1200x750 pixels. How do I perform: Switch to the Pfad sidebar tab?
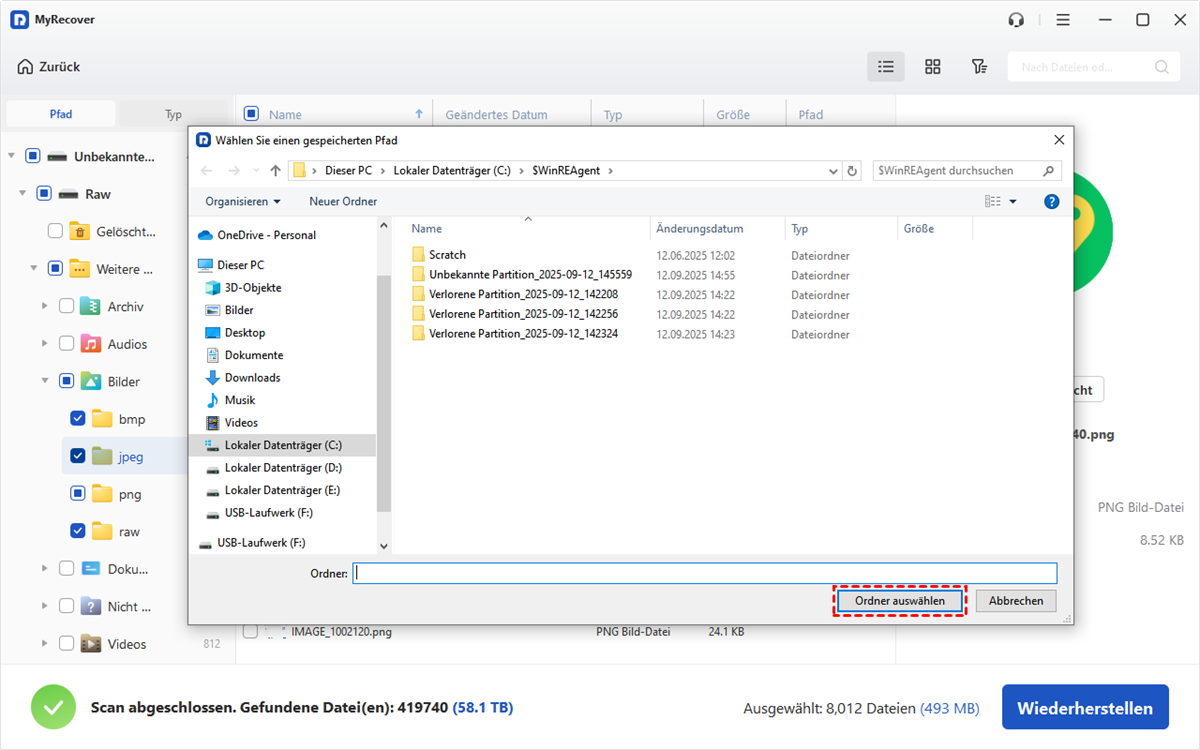click(x=61, y=114)
